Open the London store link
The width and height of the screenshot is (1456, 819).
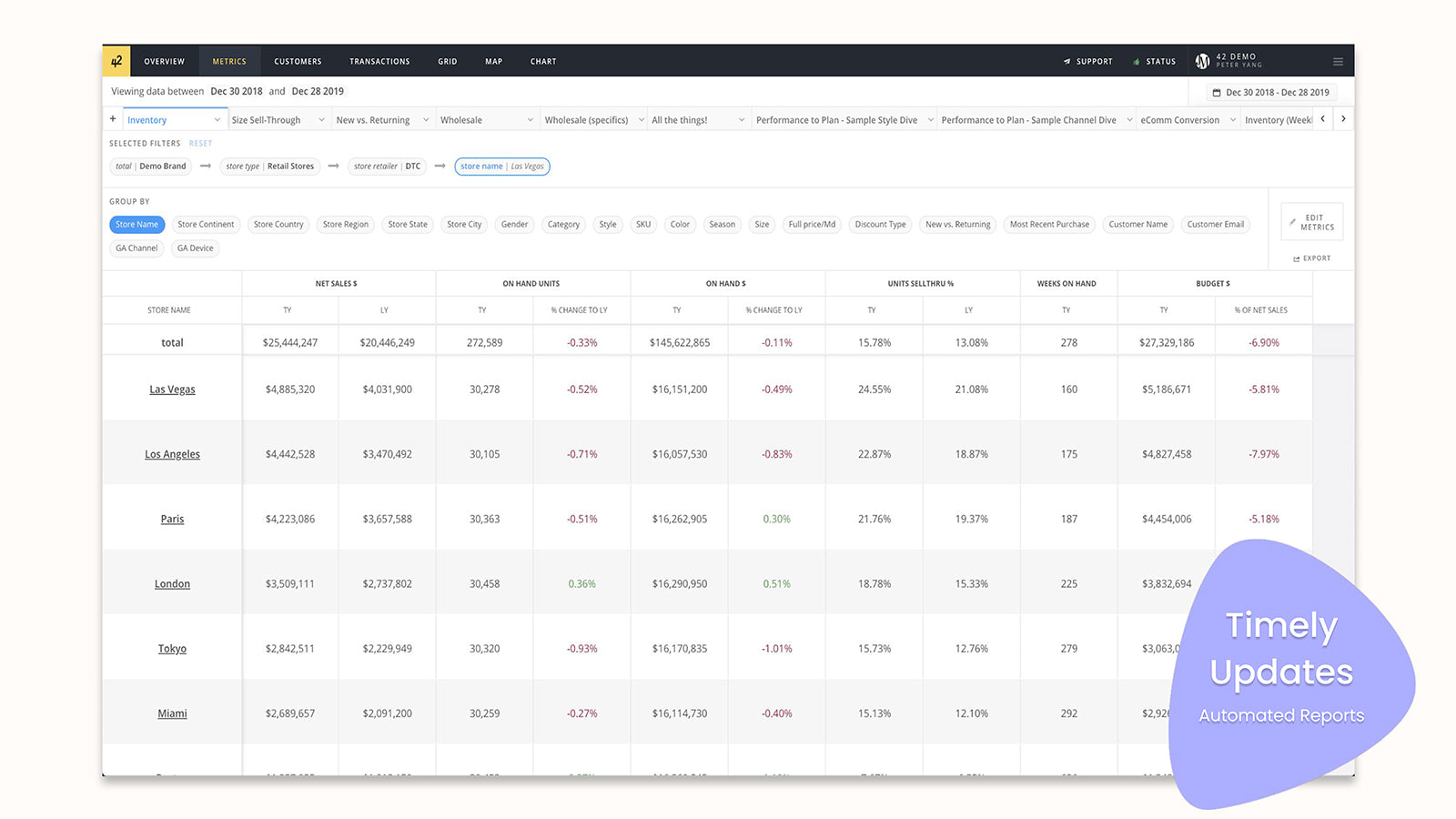[x=172, y=584]
